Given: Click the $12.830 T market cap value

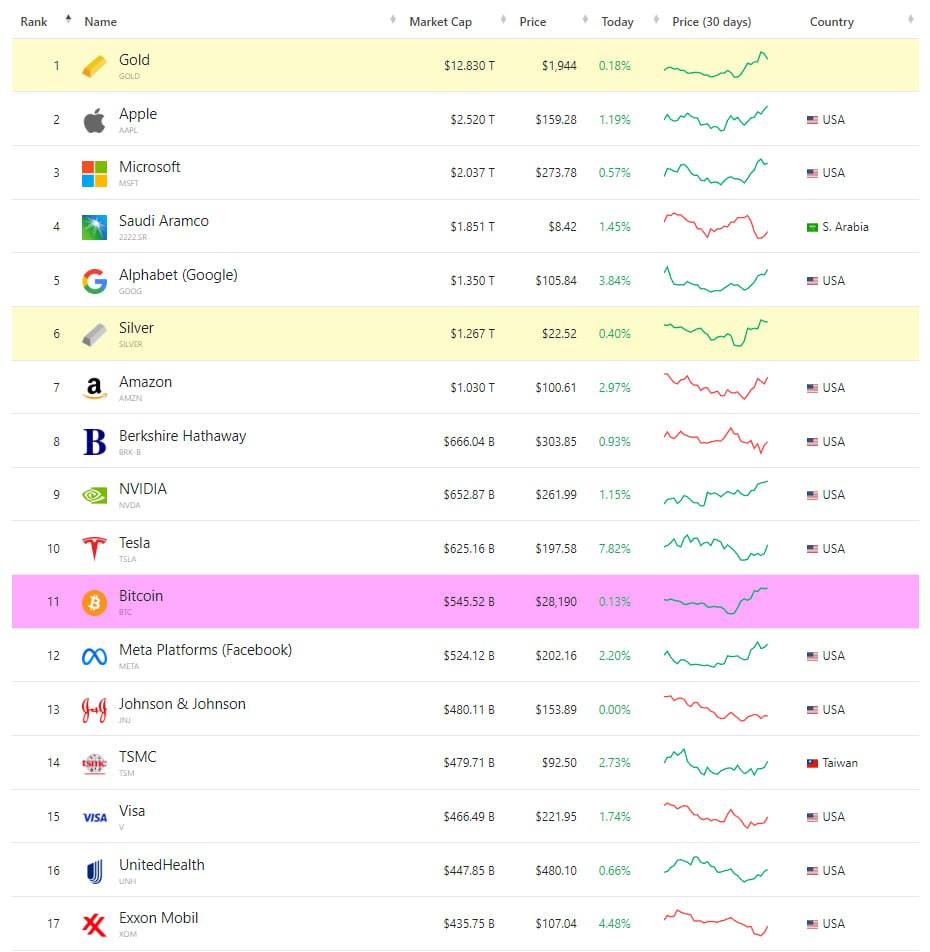Looking at the screenshot, I should coord(469,66).
